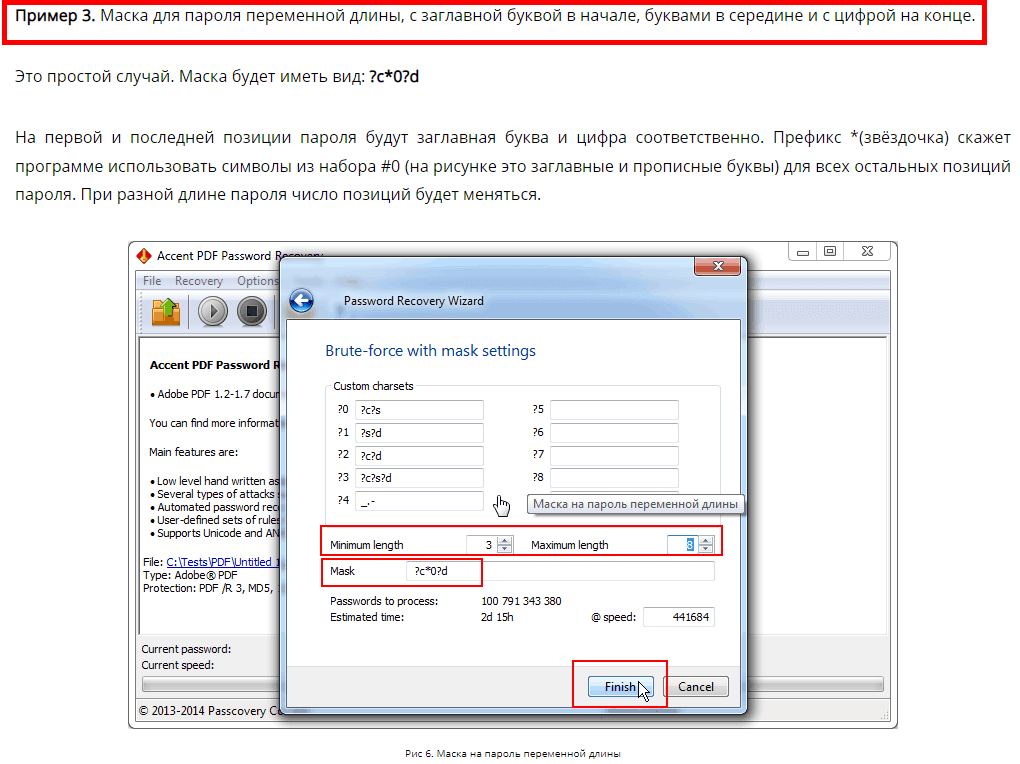Go back in Password Recovery Wizard
This screenshot has width=1020, height=764.
tap(301, 301)
